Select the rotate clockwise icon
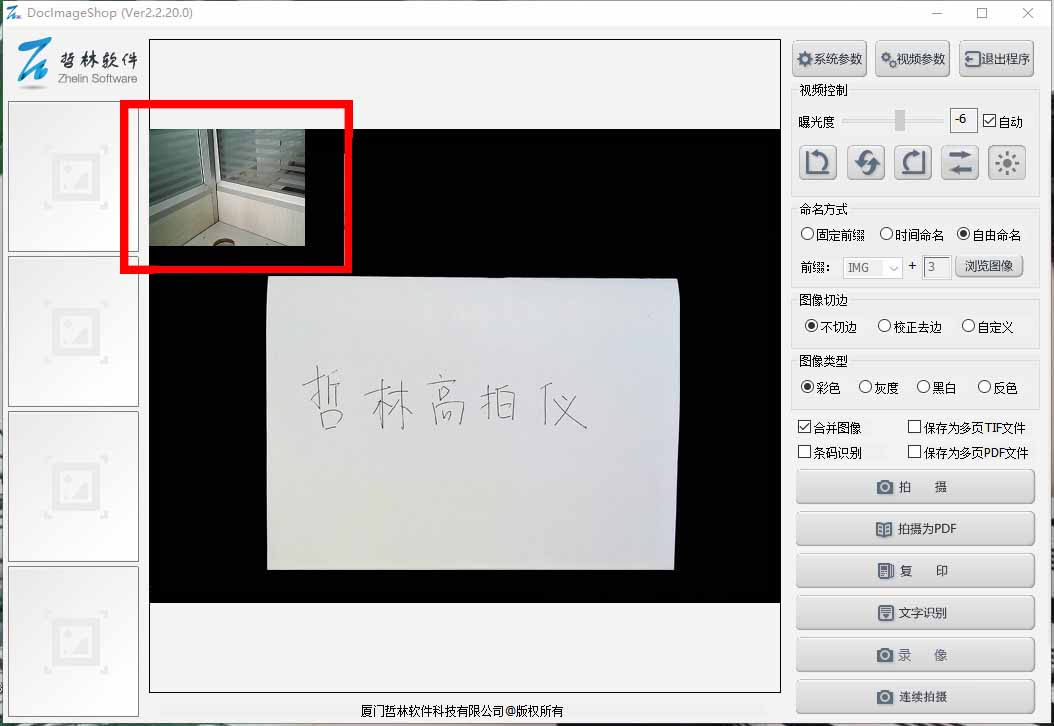Image resolution: width=1054 pixels, height=726 pixels. pos(912,162)
